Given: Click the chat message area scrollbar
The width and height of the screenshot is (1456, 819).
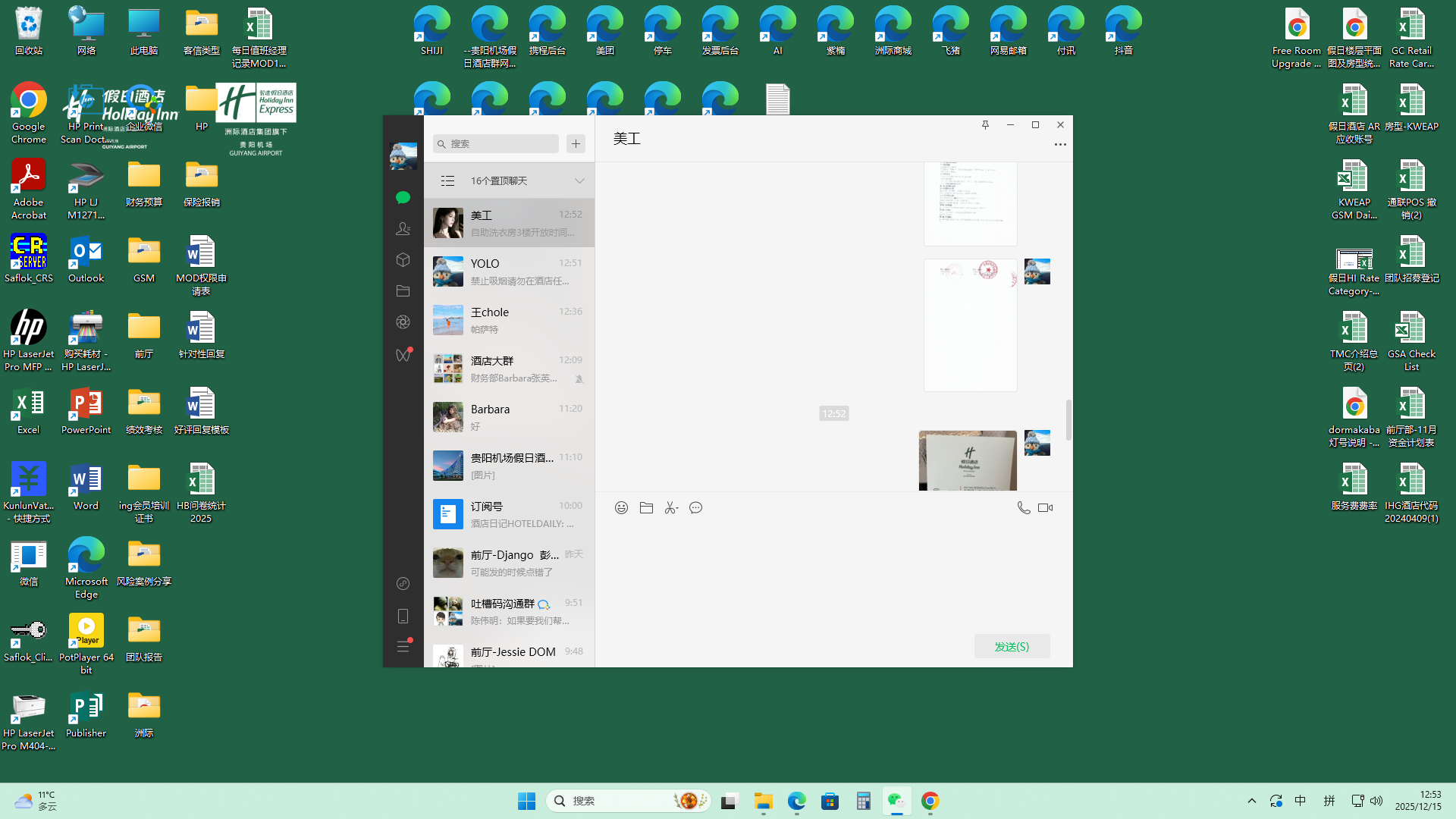Looking at the screenshot, I should click(x=1068, y=419).
